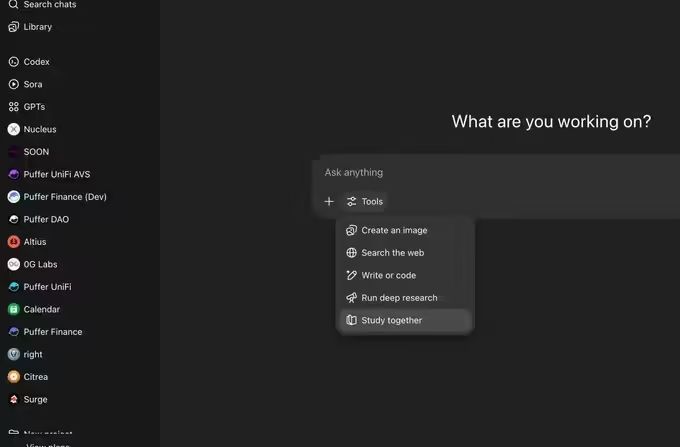
Task: Open the Puffer DAO item
Action: (46, 219)
